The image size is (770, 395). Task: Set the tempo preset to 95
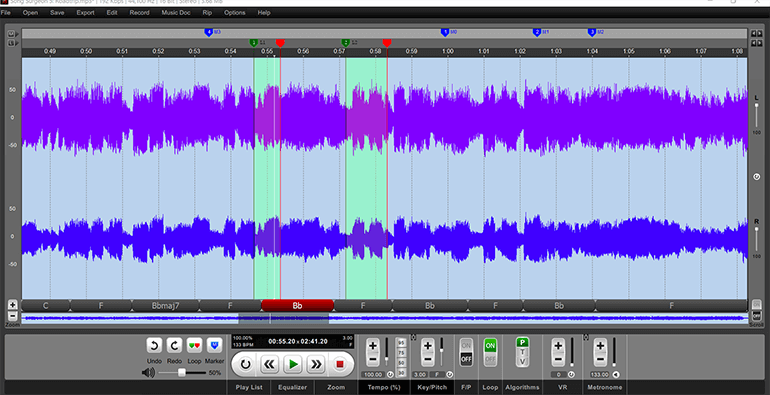click(x=401, y=342)
